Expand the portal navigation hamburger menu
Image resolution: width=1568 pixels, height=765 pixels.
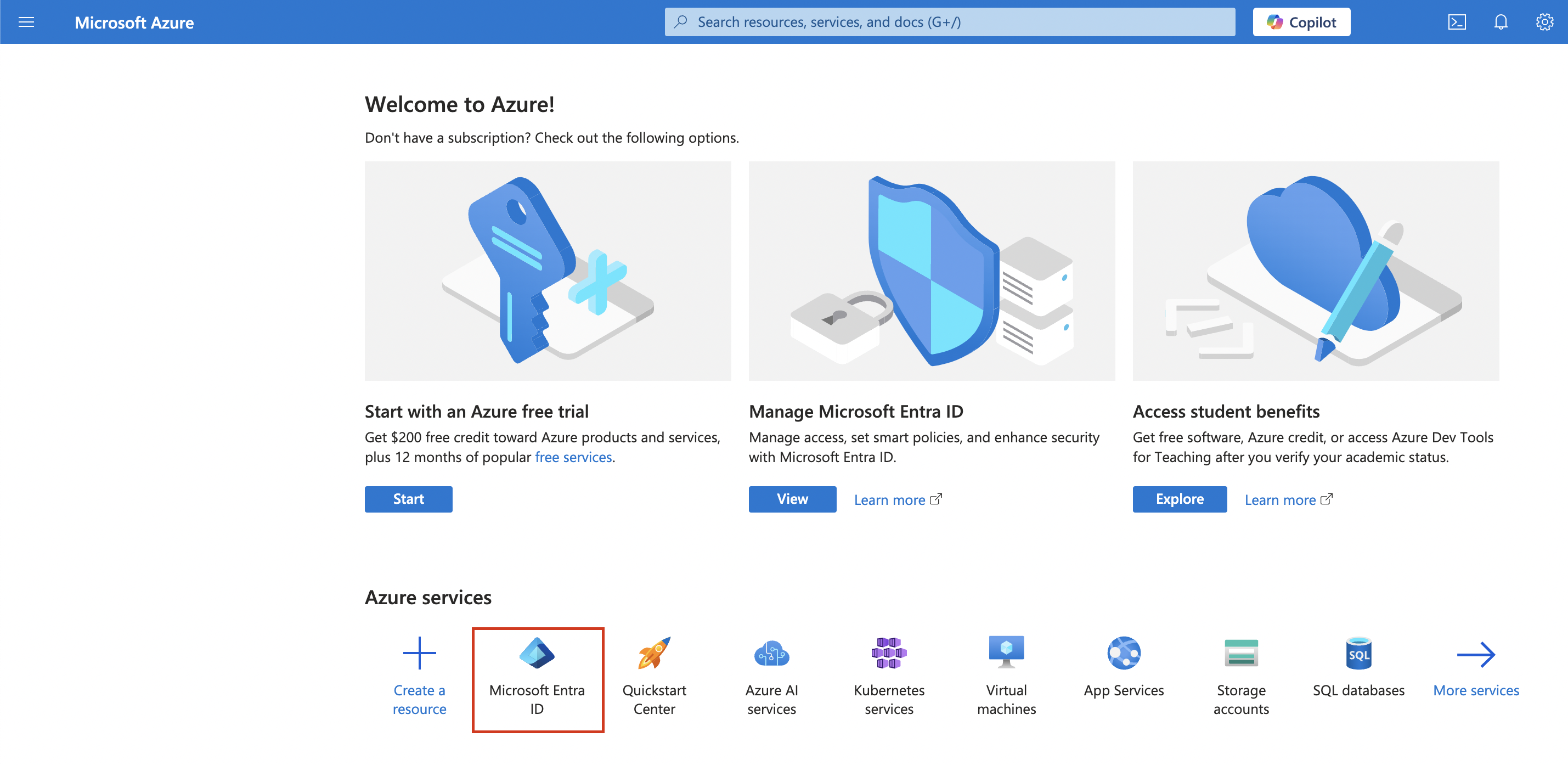[26, 22]
